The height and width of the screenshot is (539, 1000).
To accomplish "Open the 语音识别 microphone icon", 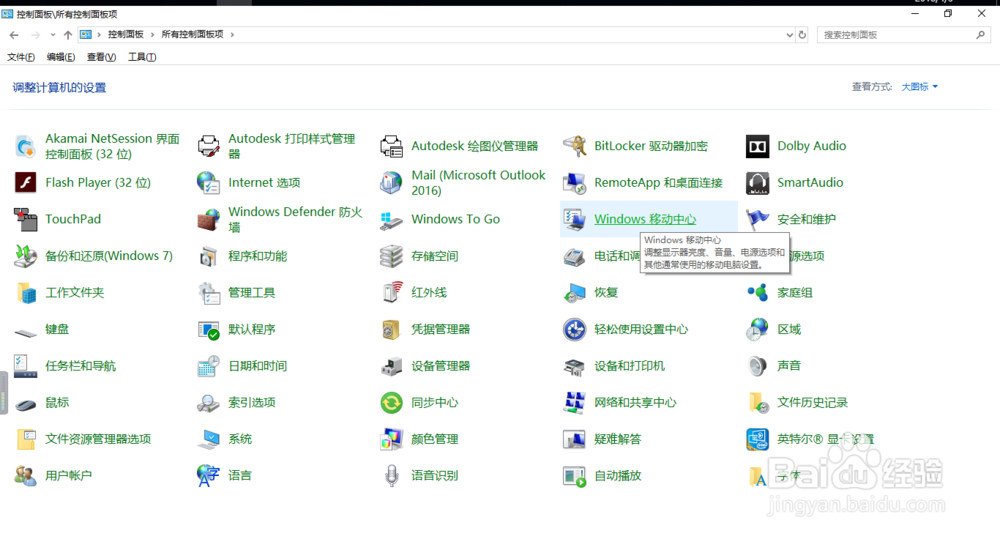I will coord(392,476).
